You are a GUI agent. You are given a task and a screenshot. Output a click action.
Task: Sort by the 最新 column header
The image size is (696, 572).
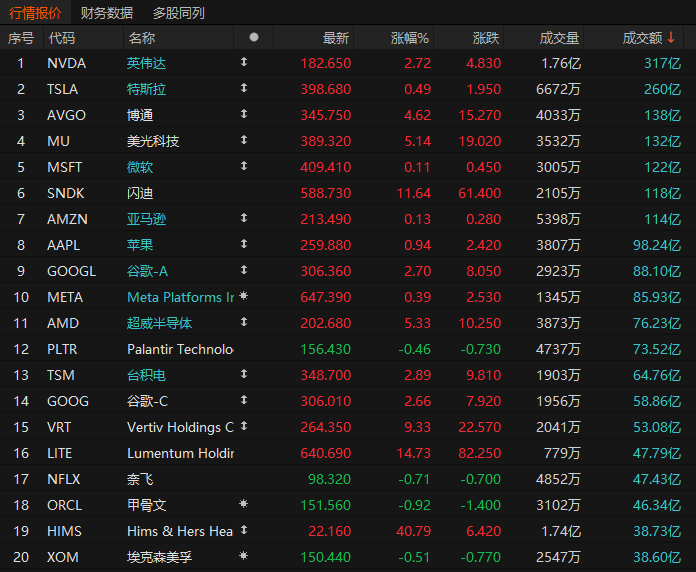(x=336, y=38)
